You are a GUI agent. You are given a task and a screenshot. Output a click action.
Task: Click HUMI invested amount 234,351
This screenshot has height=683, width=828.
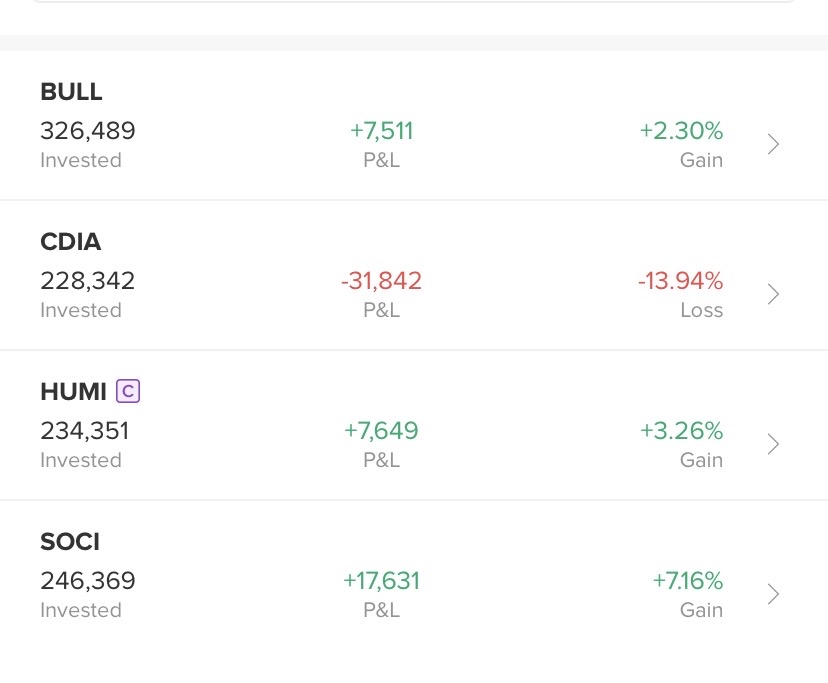[x=85, y=431]
